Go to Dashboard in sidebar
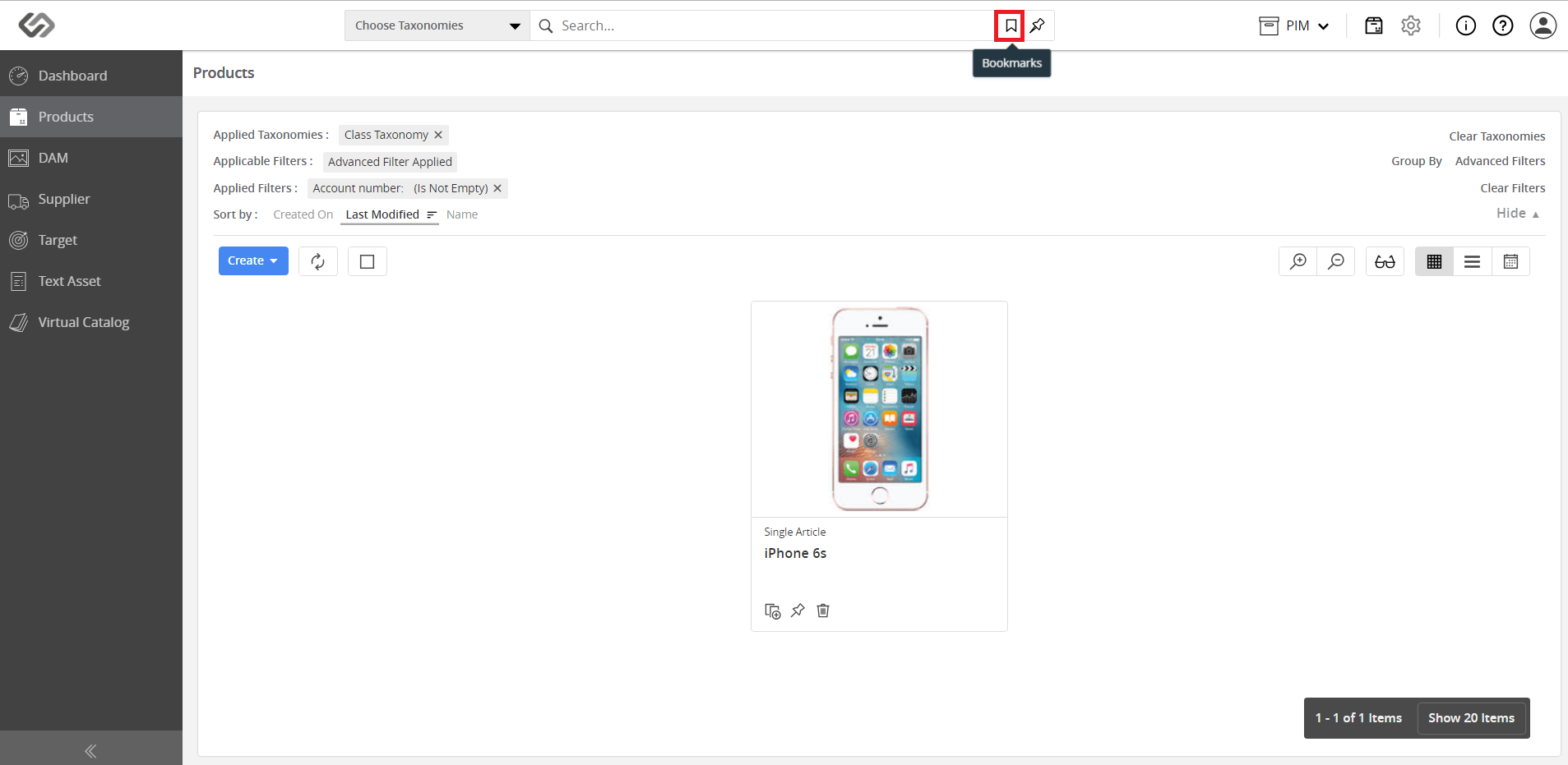Viewport: 1568px width, 765px height. [x=91, y=76]
